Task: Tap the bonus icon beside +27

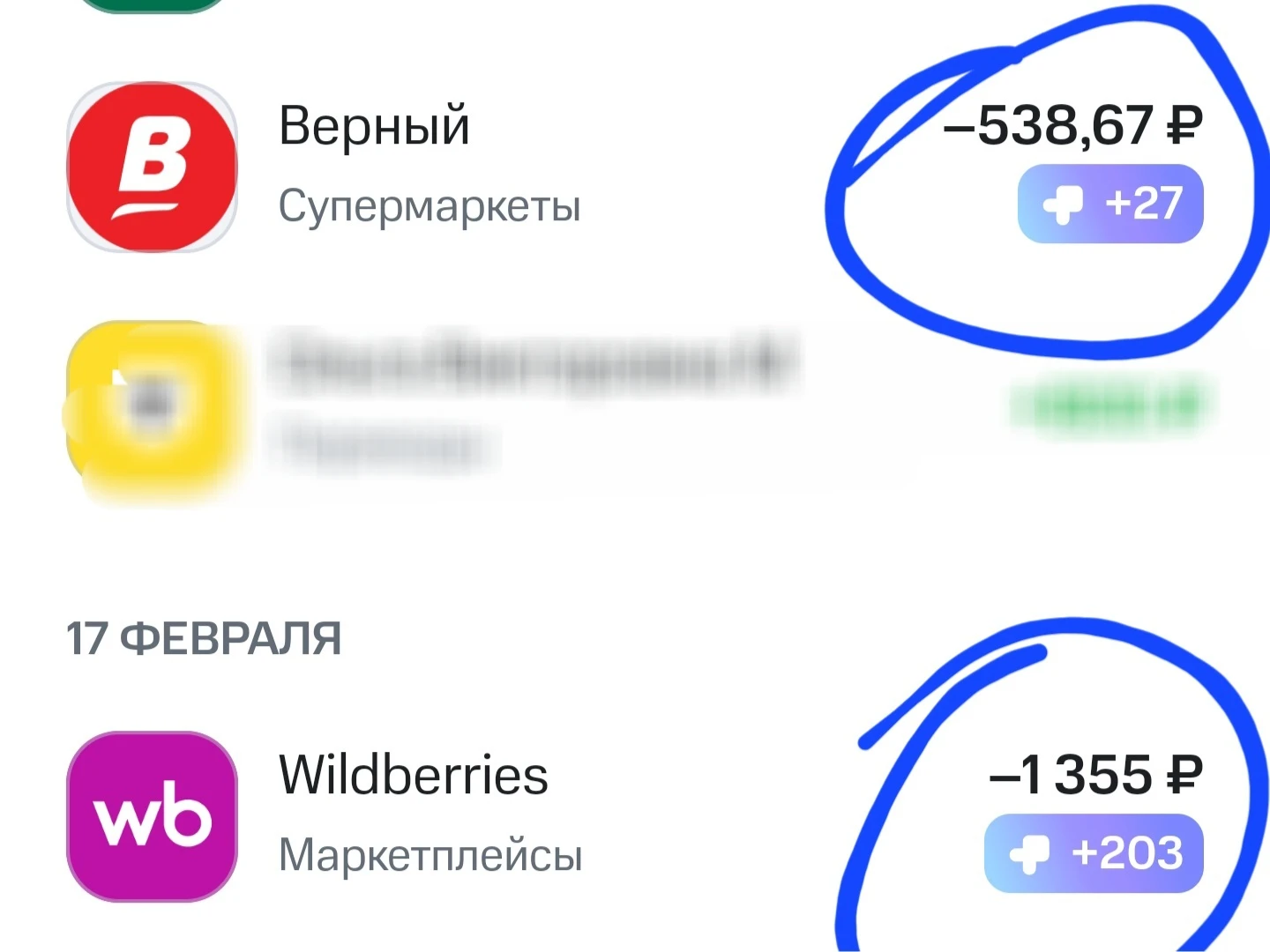Action: coord(1063,204)
